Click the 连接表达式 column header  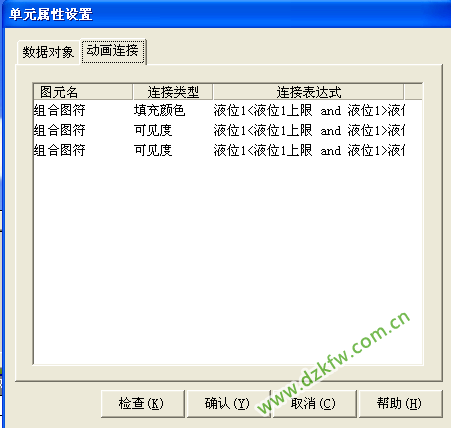click(x=309, y=92)
